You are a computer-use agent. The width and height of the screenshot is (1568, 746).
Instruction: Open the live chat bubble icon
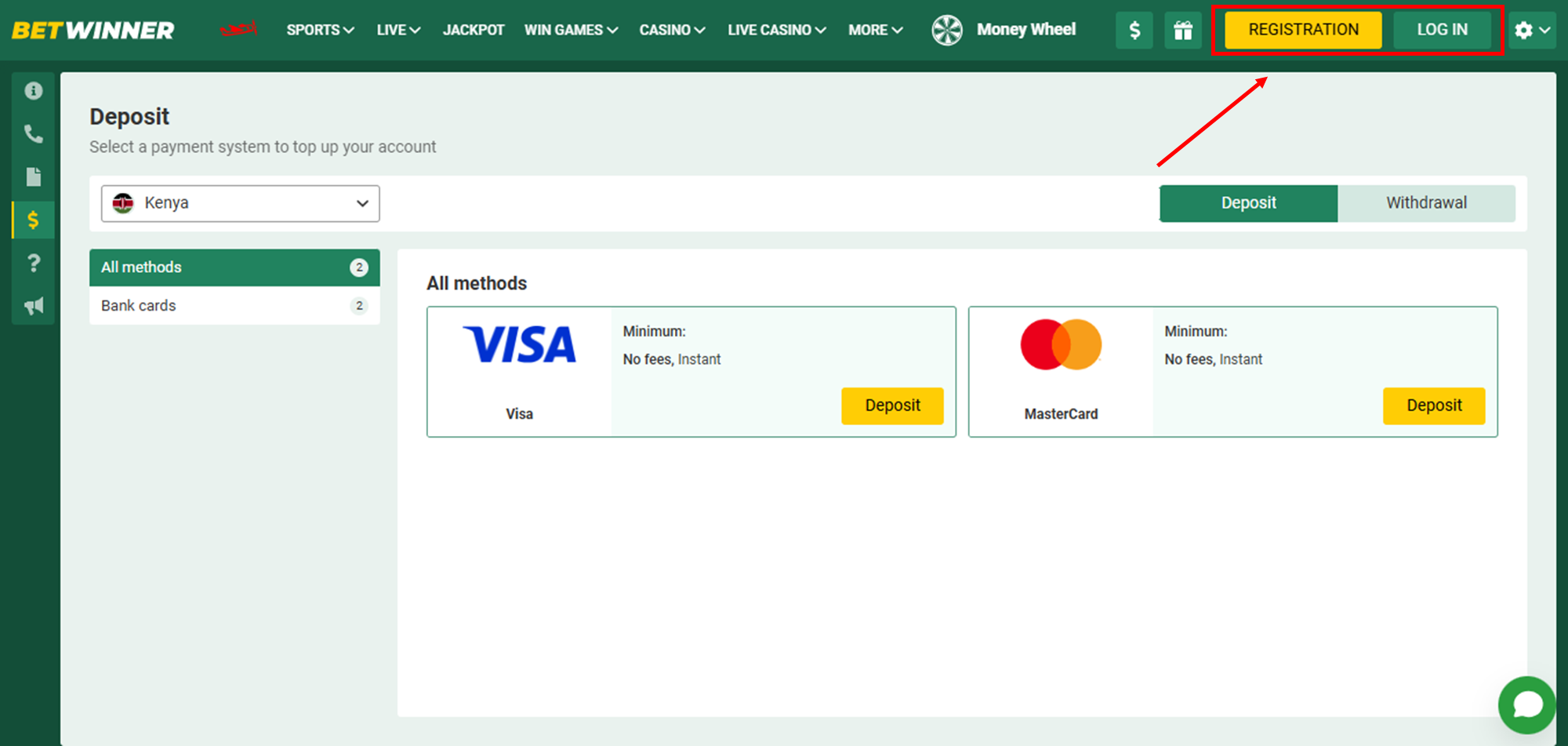(1526, 704)
